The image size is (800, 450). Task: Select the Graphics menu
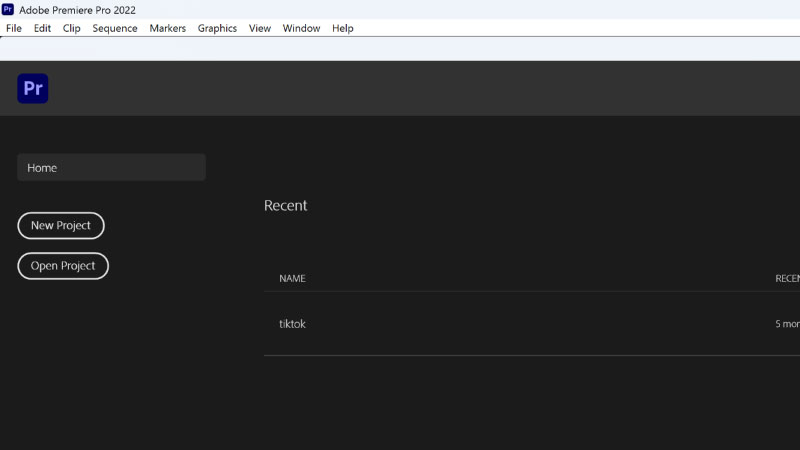(217, 28)
